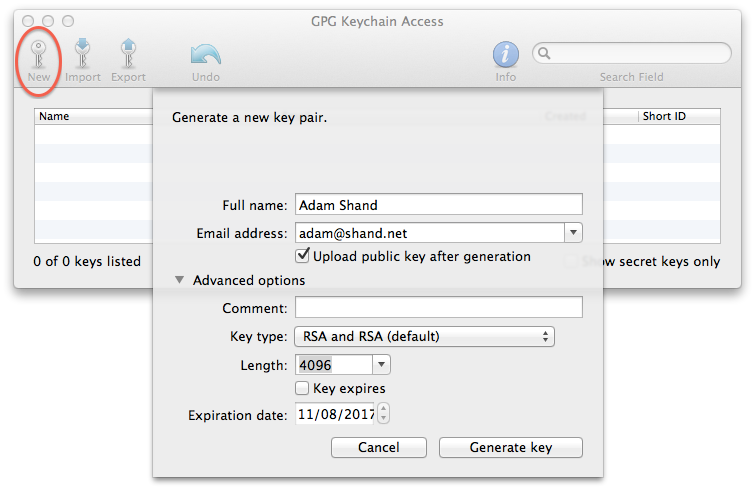Viewport: 755px width, 488px height.
Task: Click the Generate key button
Action: [x=511, y=448]
